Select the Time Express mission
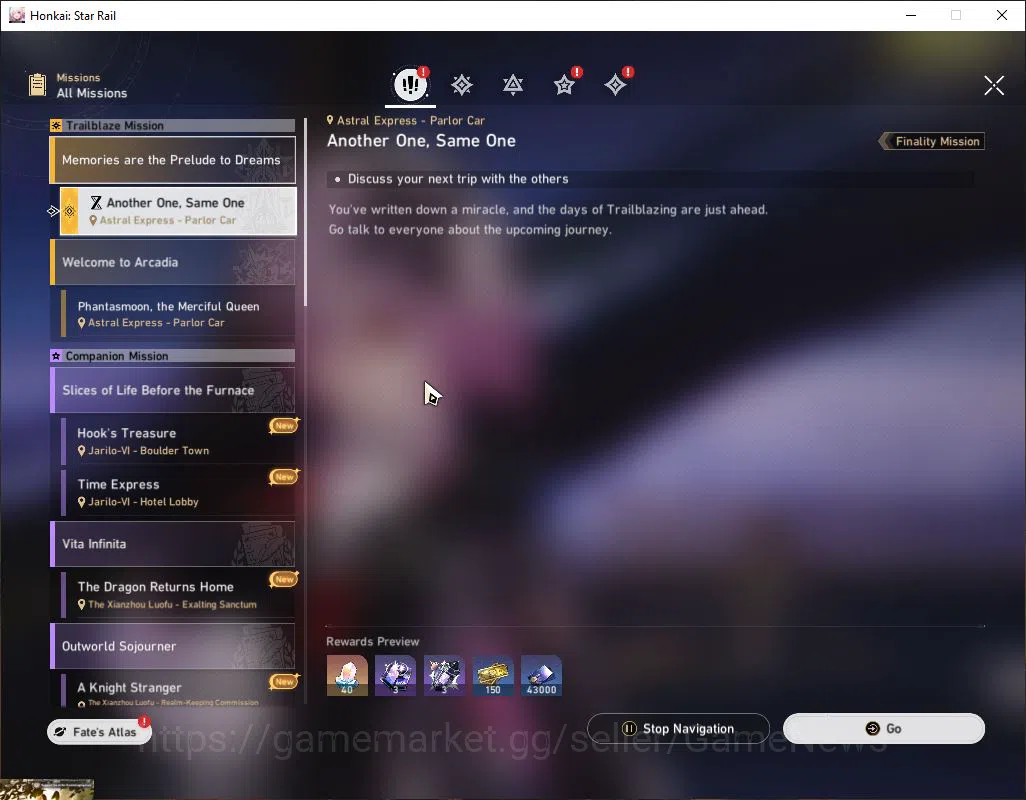The width and height of the screenshot is (1026, 800). pos(178,492)
